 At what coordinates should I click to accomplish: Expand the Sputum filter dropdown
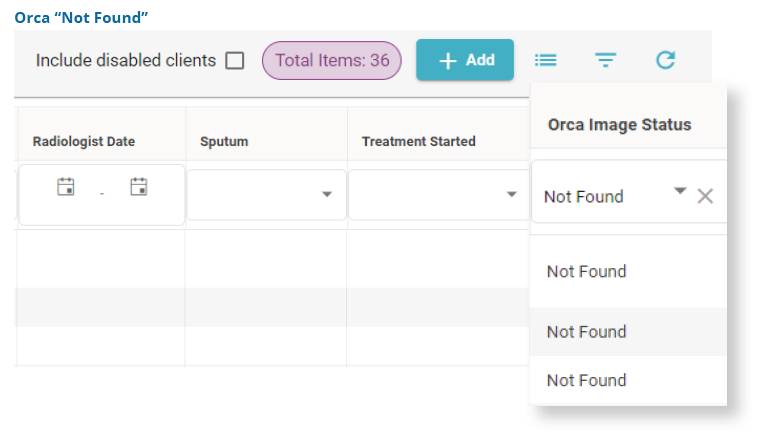(x=327, y=194)
